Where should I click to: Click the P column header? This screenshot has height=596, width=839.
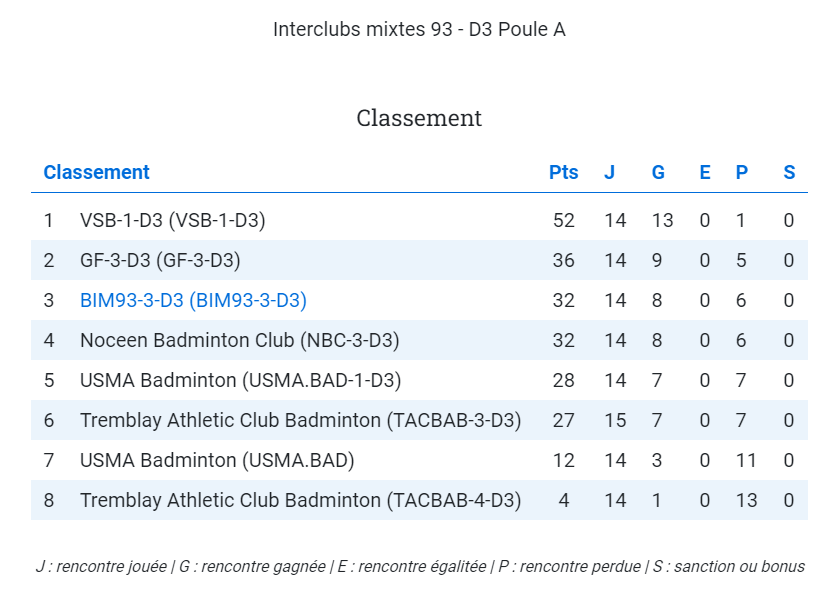pyautogui.click(x=742, y=172)
